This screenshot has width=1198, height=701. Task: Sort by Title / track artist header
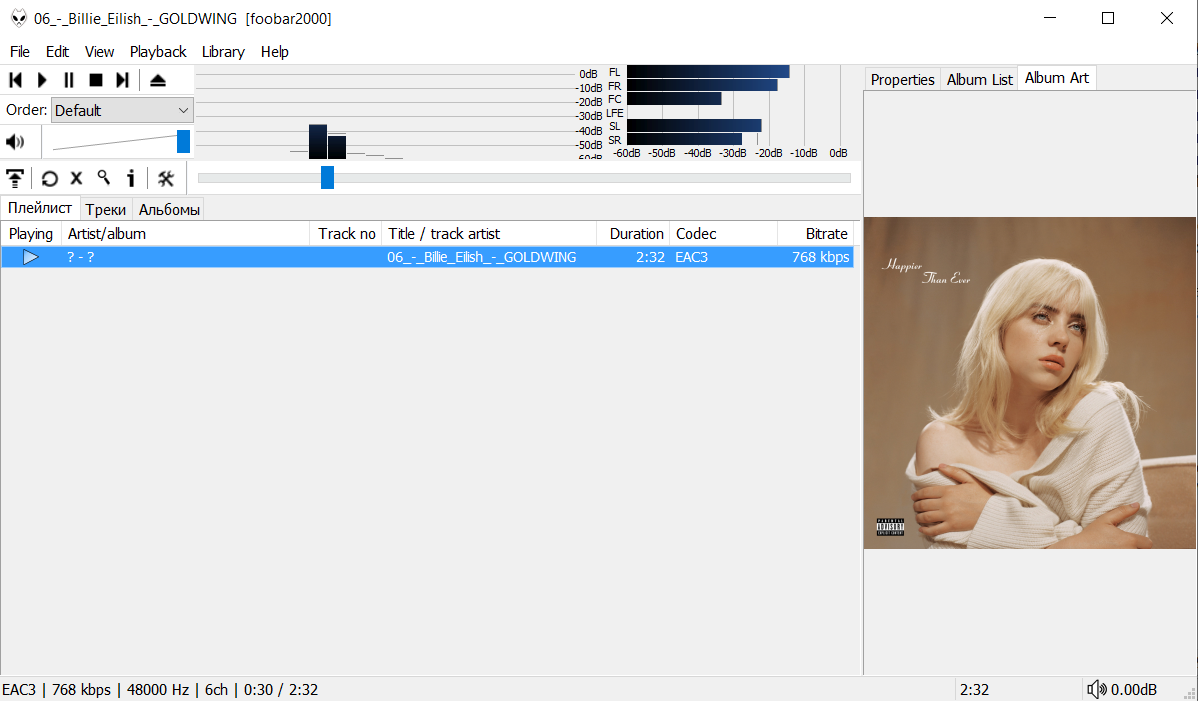point(489,234)
